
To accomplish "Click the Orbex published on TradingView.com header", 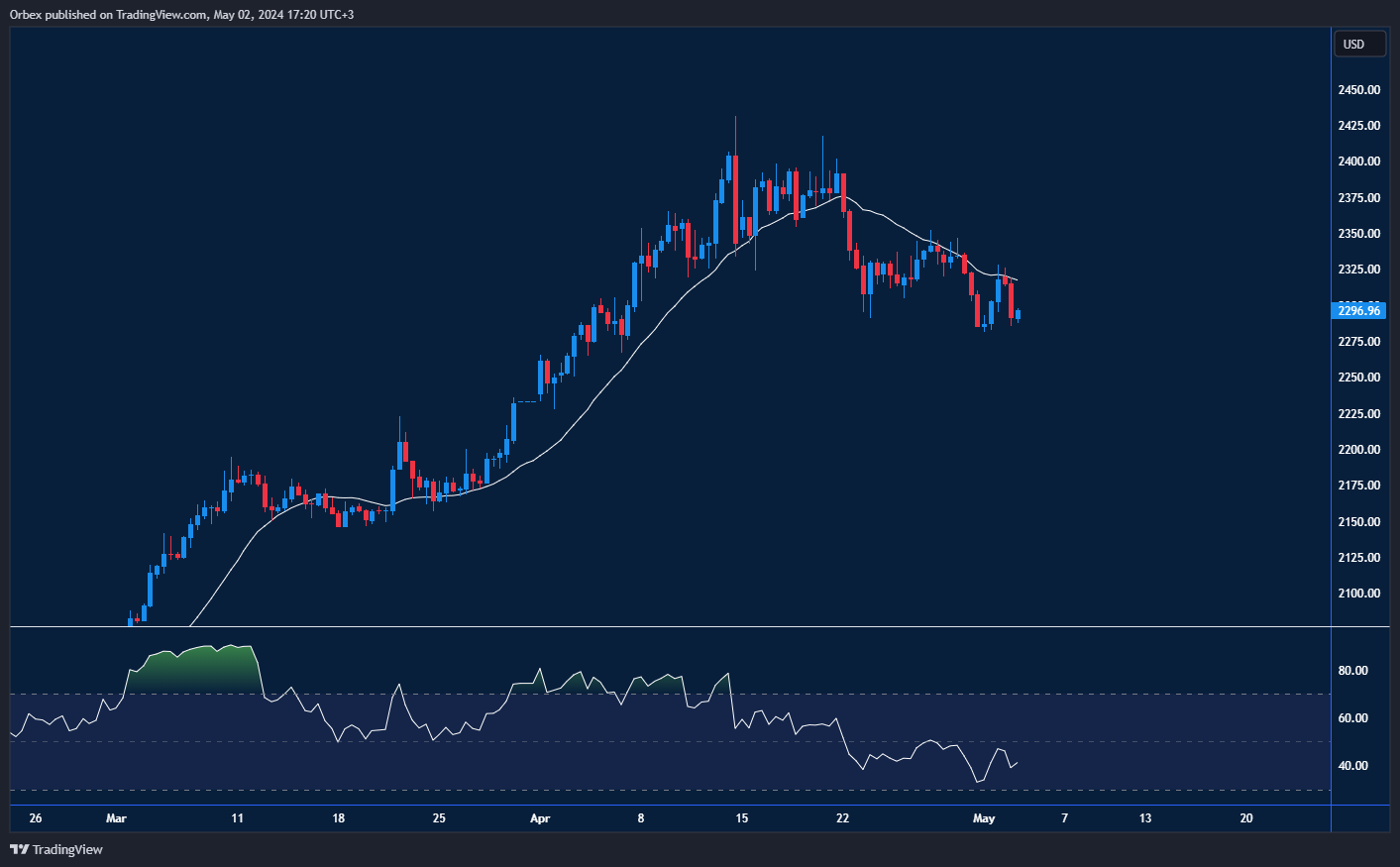I will (181, 14).
